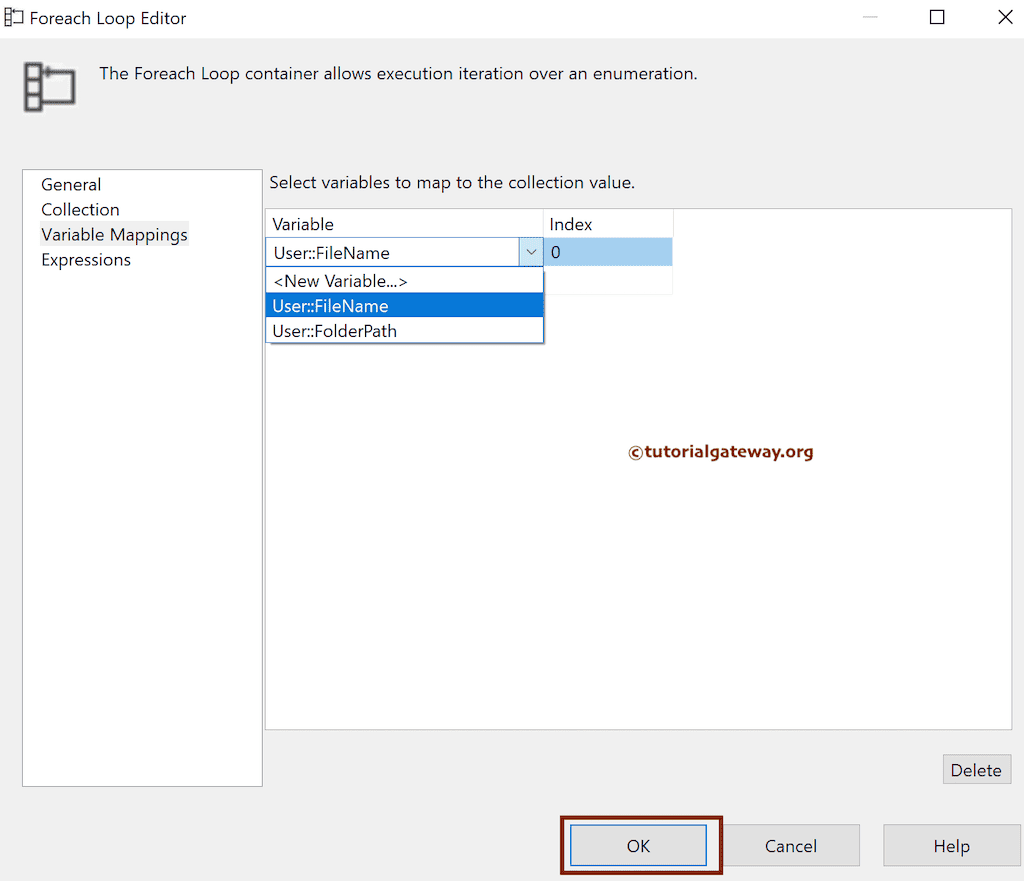Open Help for the Foreach Loop Editor
Screen dimensions: 1024x881
click(951, 845)
